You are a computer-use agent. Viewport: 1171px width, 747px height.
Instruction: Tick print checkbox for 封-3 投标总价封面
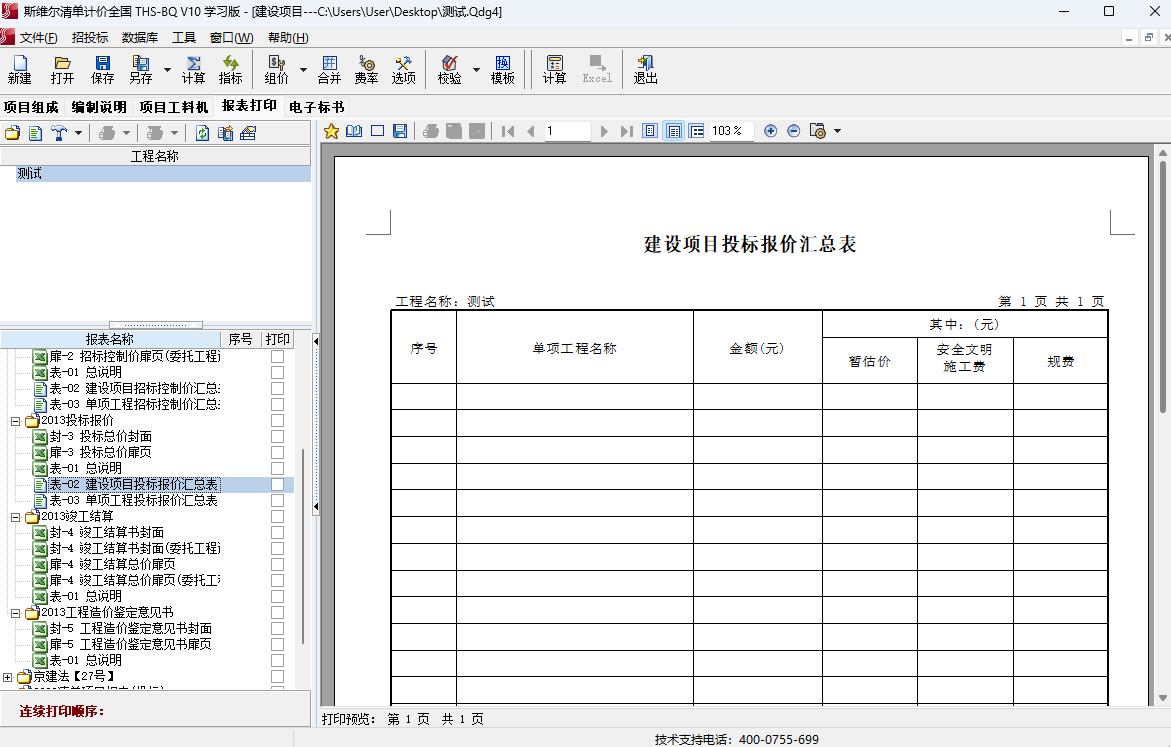(x=277, y=436)
